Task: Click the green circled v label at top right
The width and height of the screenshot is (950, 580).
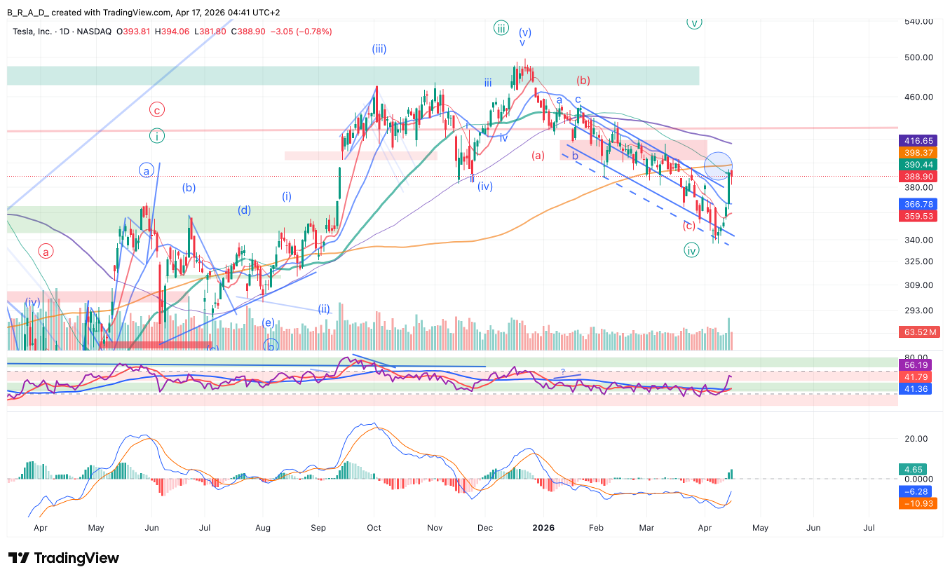Action: point(694,22)
